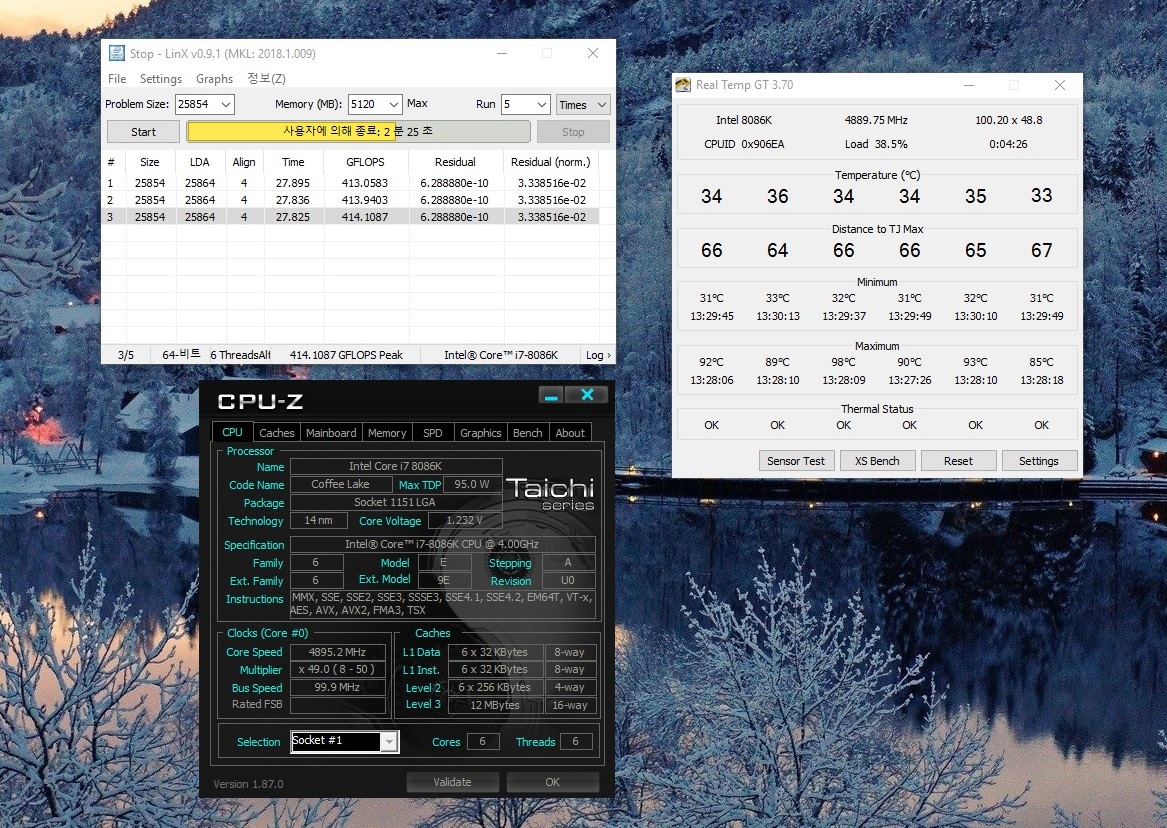Click 414.1087 GFLOPS Peak in status bar
The height and width of the screenshot is (828, 1167).
346,355
